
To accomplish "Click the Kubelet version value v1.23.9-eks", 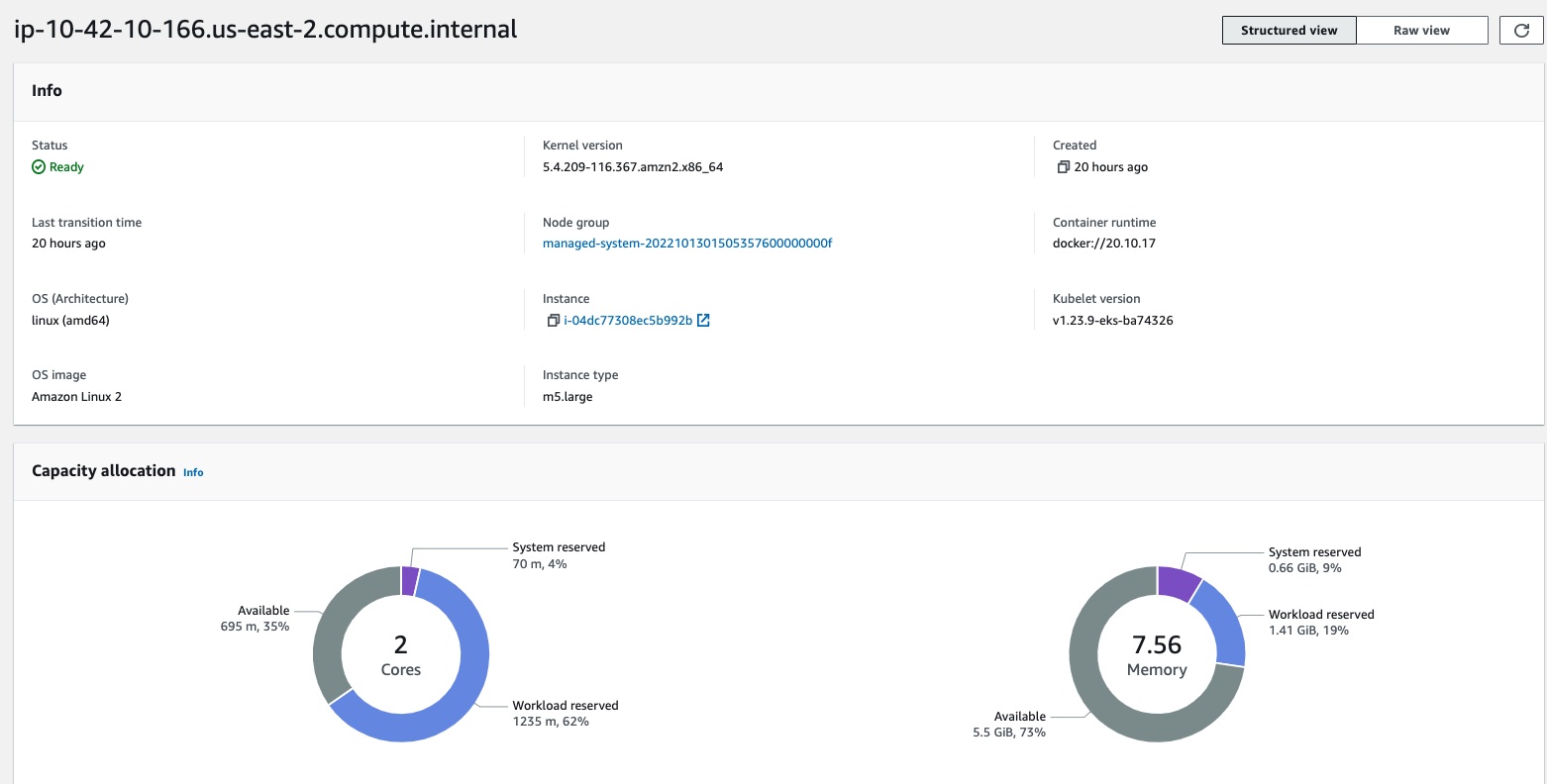I will coord(1112,321).
